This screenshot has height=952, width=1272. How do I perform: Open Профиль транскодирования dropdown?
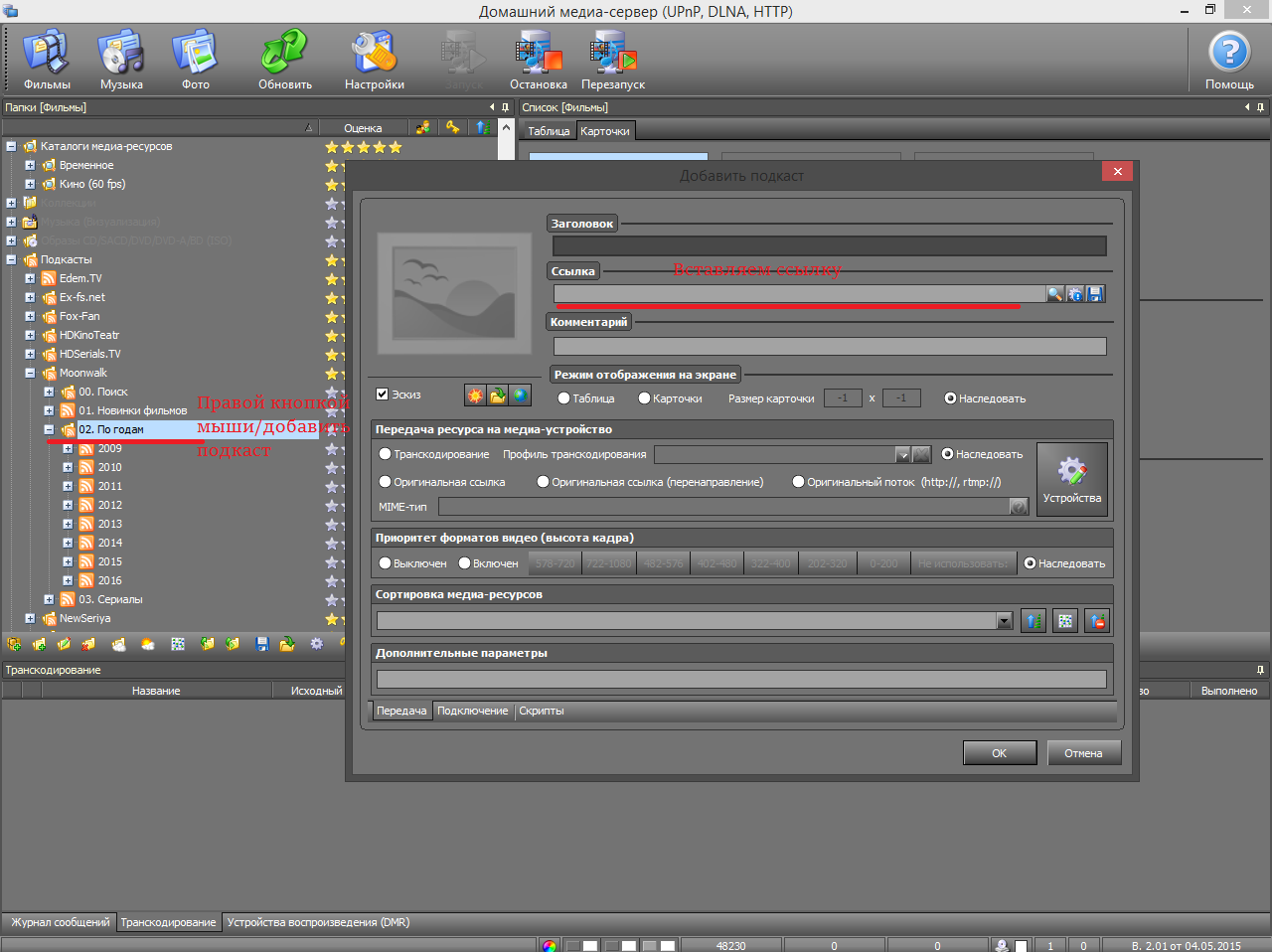[902, 454]
